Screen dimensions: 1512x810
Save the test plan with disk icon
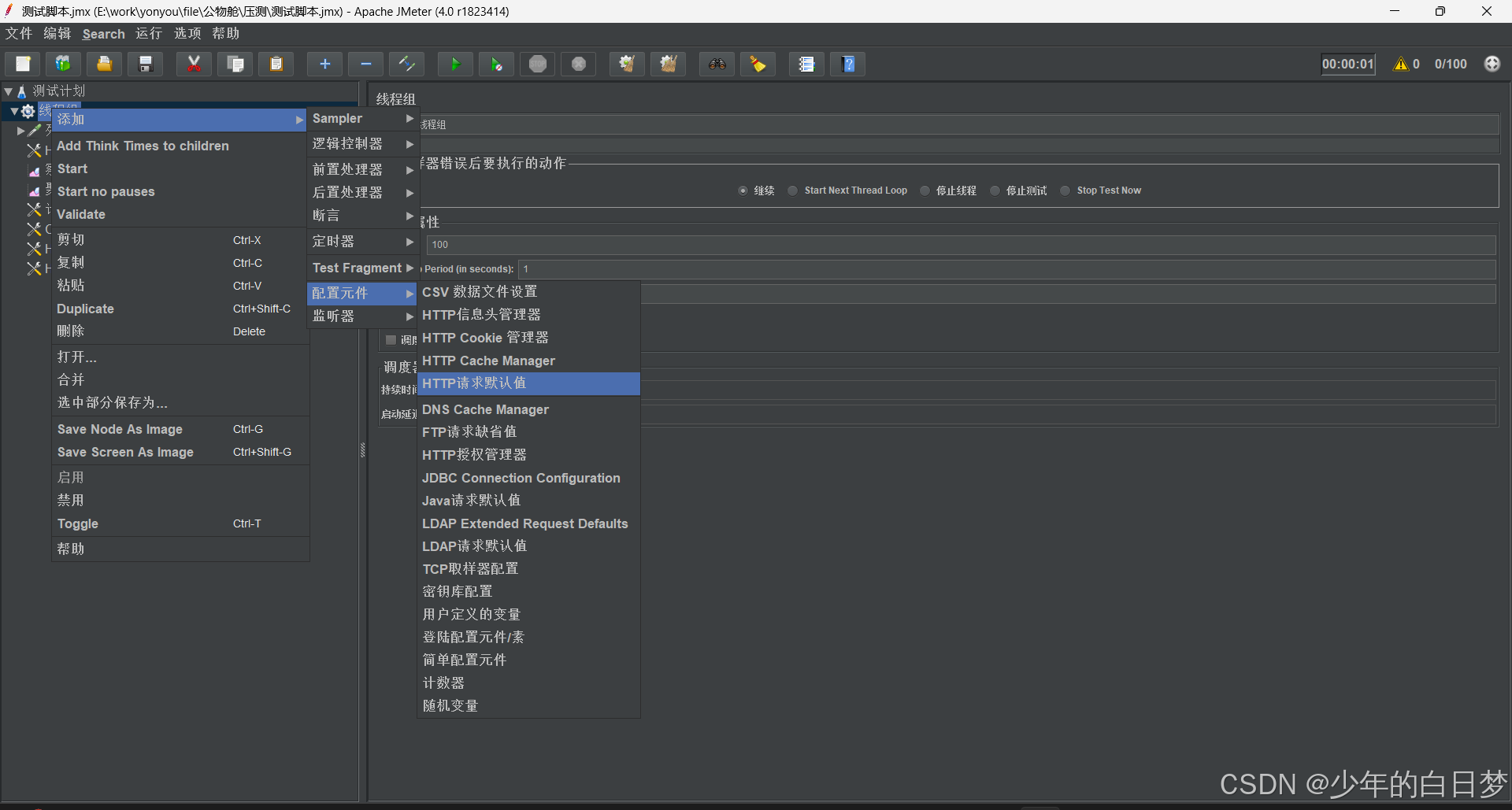pos(146,64)
